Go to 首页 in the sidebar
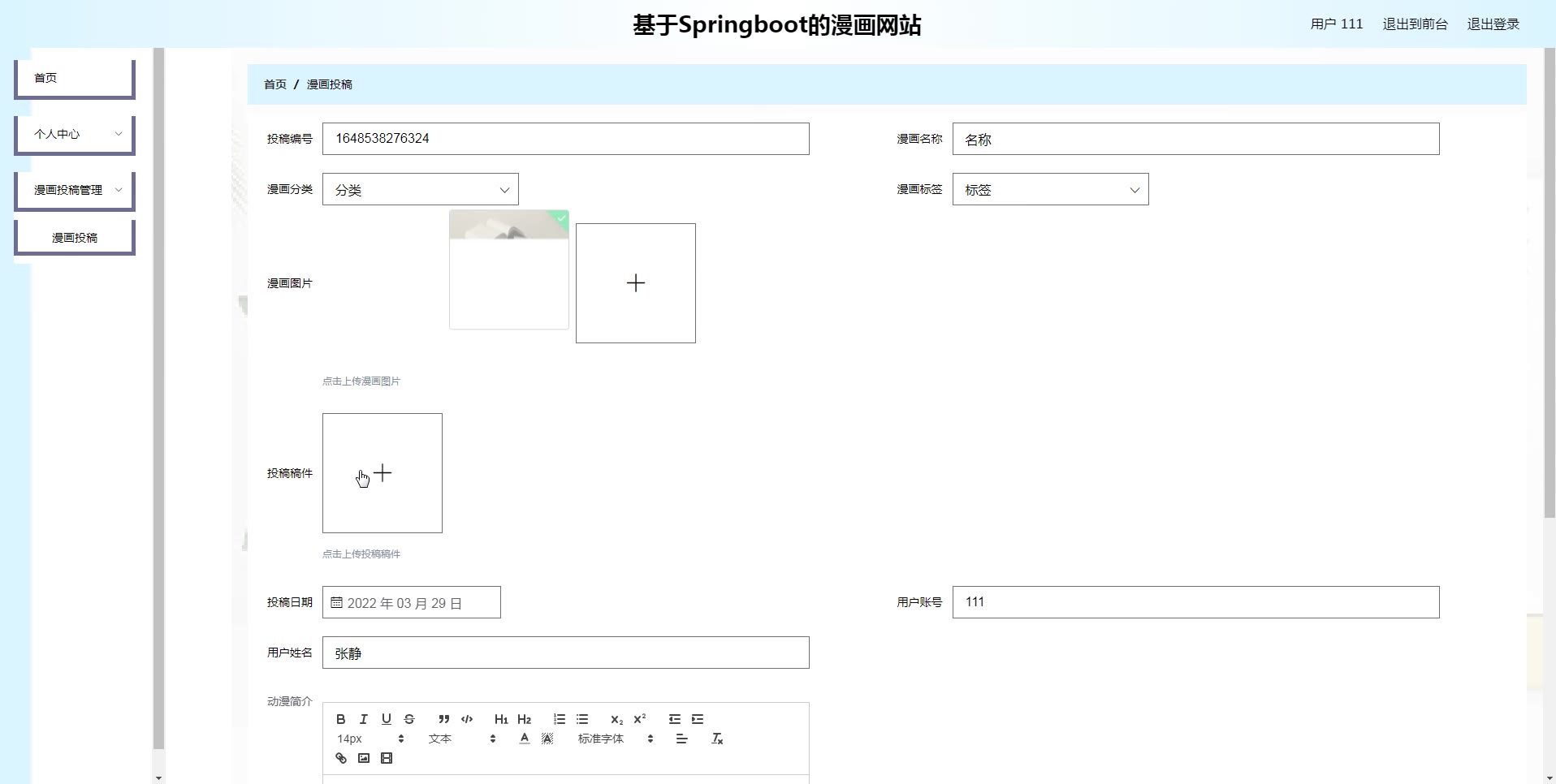The height and width of the screenshot is (784, 1556). pyautogui.click(x=75, y=79)
